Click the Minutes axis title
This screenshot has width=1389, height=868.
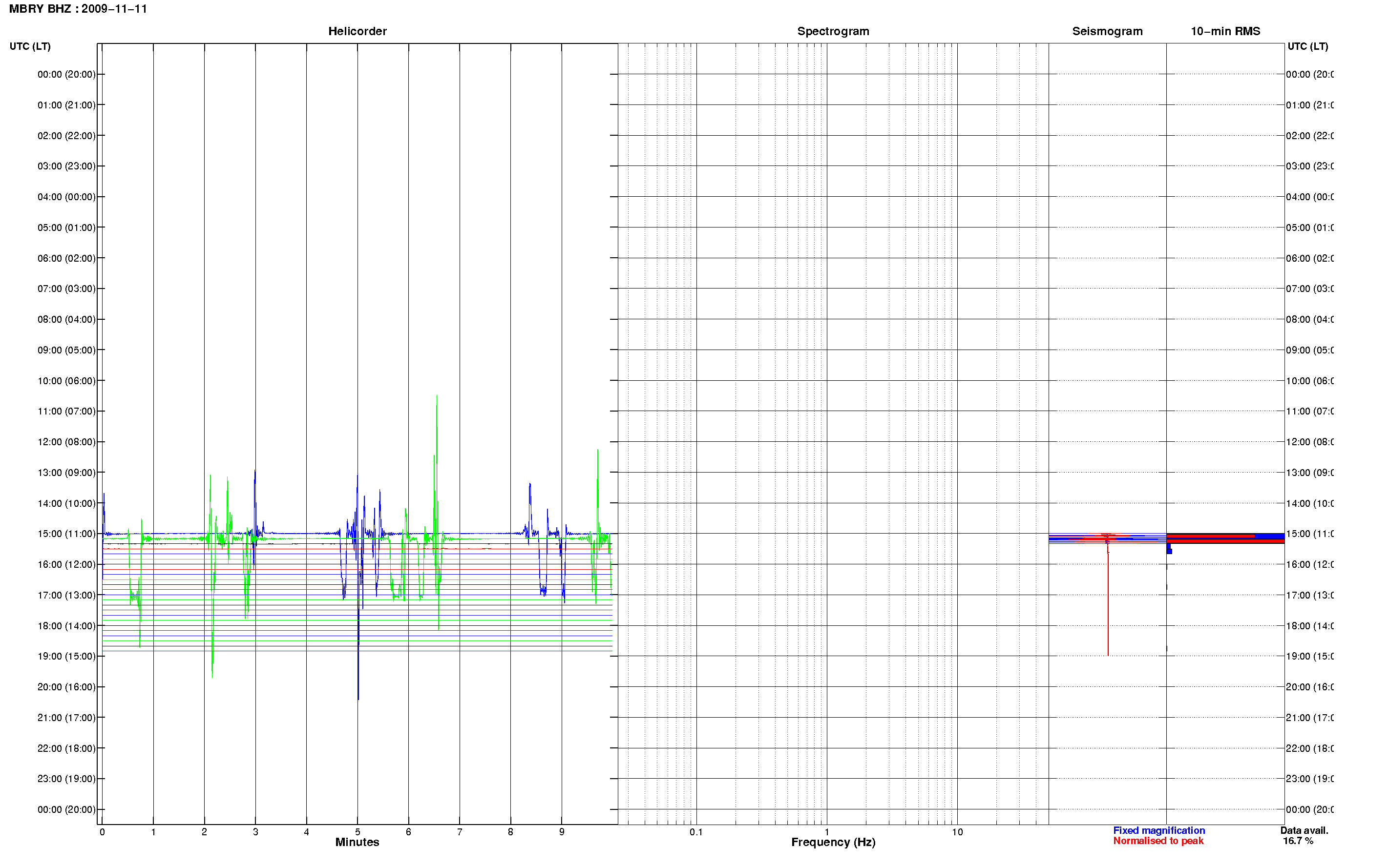(357, 842)
